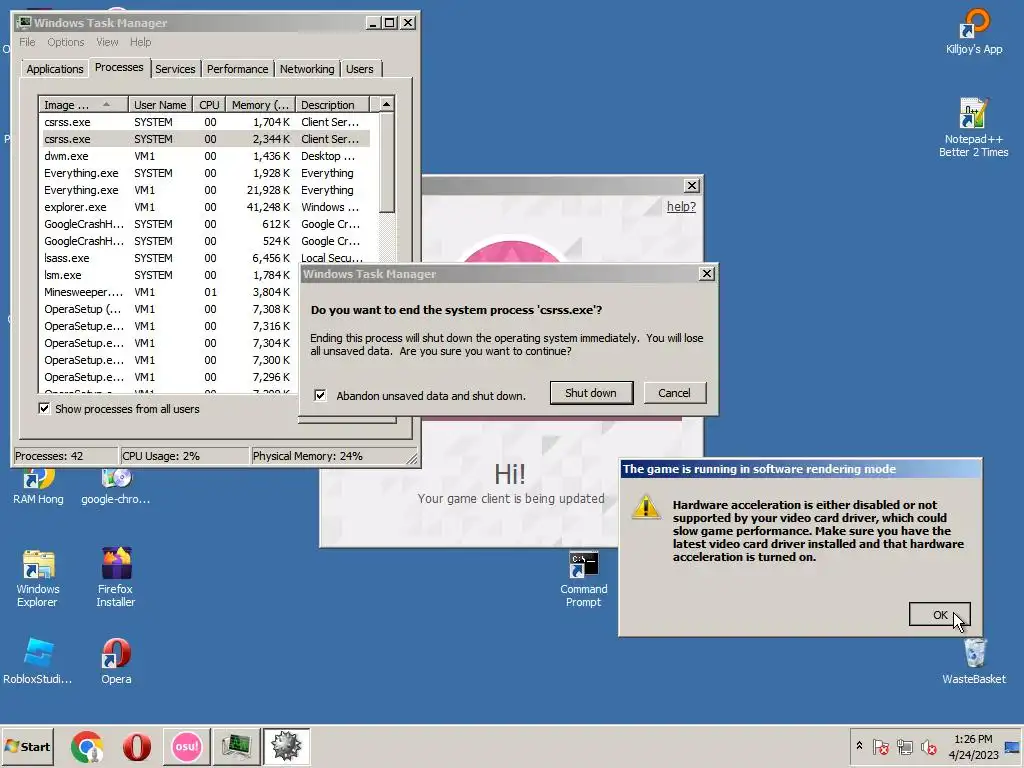
Task: Show hidden tray icons arrow
Action: point(859,746)
